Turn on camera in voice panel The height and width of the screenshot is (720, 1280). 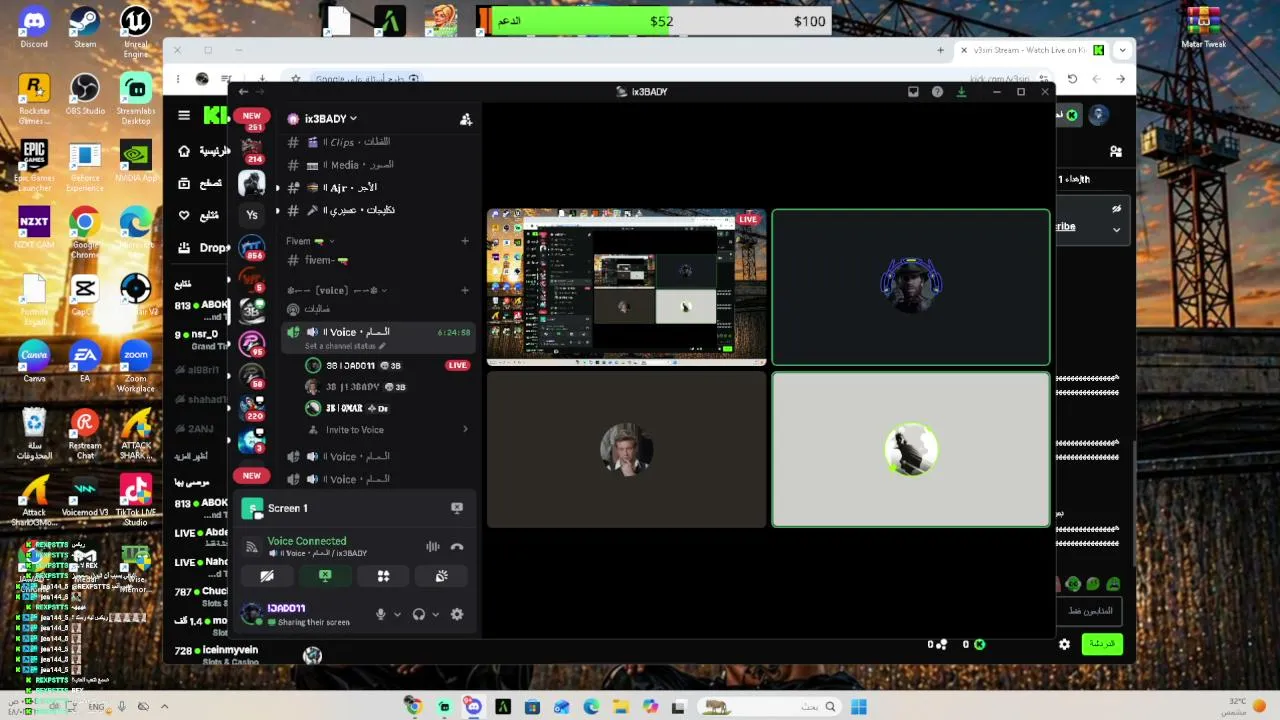pyautogui.click(x=267, y=576)
